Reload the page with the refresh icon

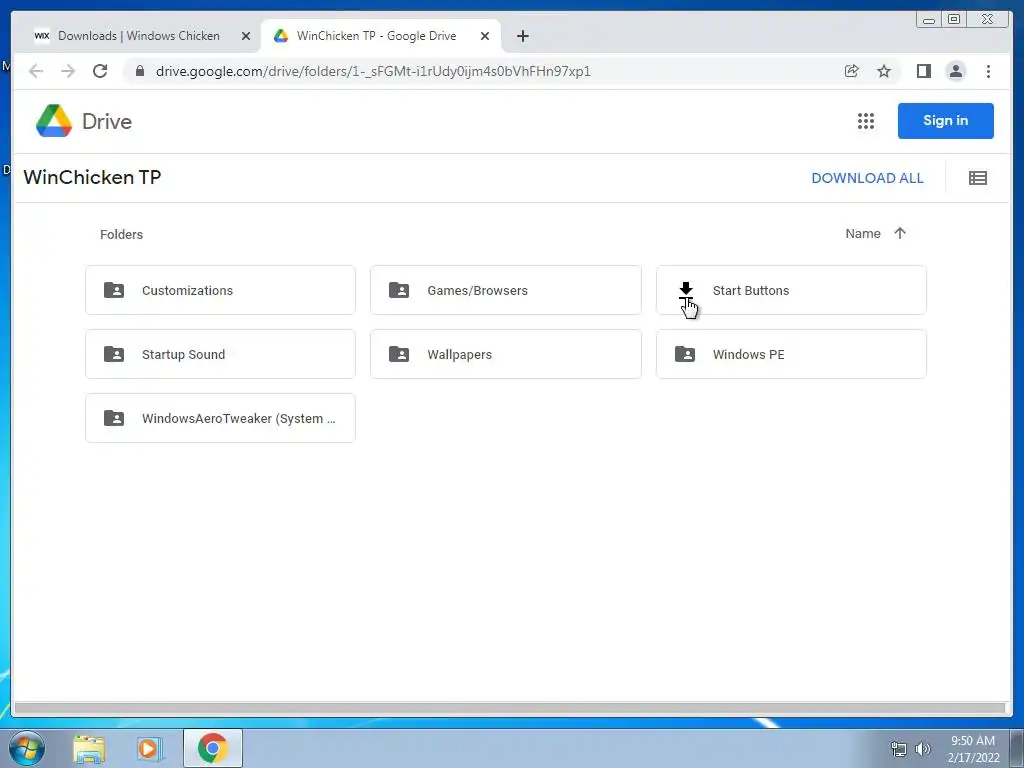(100, 71)
